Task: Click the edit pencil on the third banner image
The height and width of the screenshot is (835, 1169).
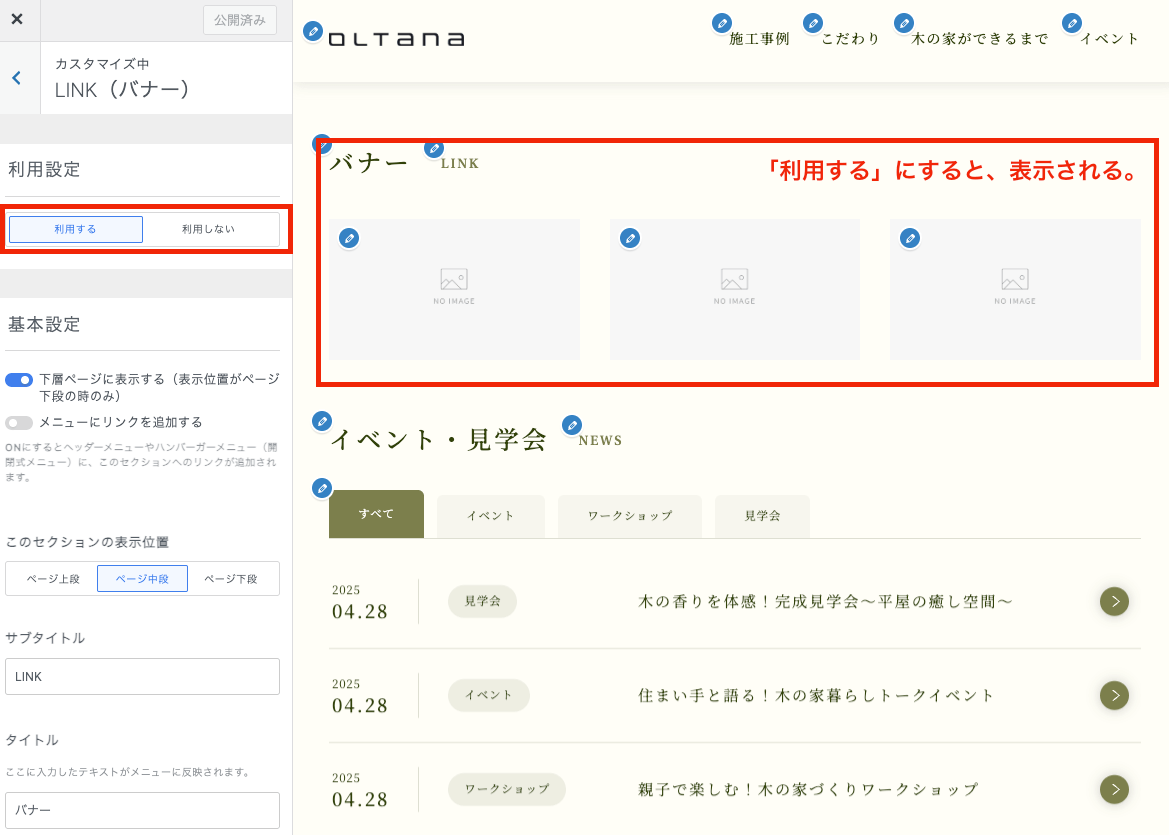Action: click(909, 238)
